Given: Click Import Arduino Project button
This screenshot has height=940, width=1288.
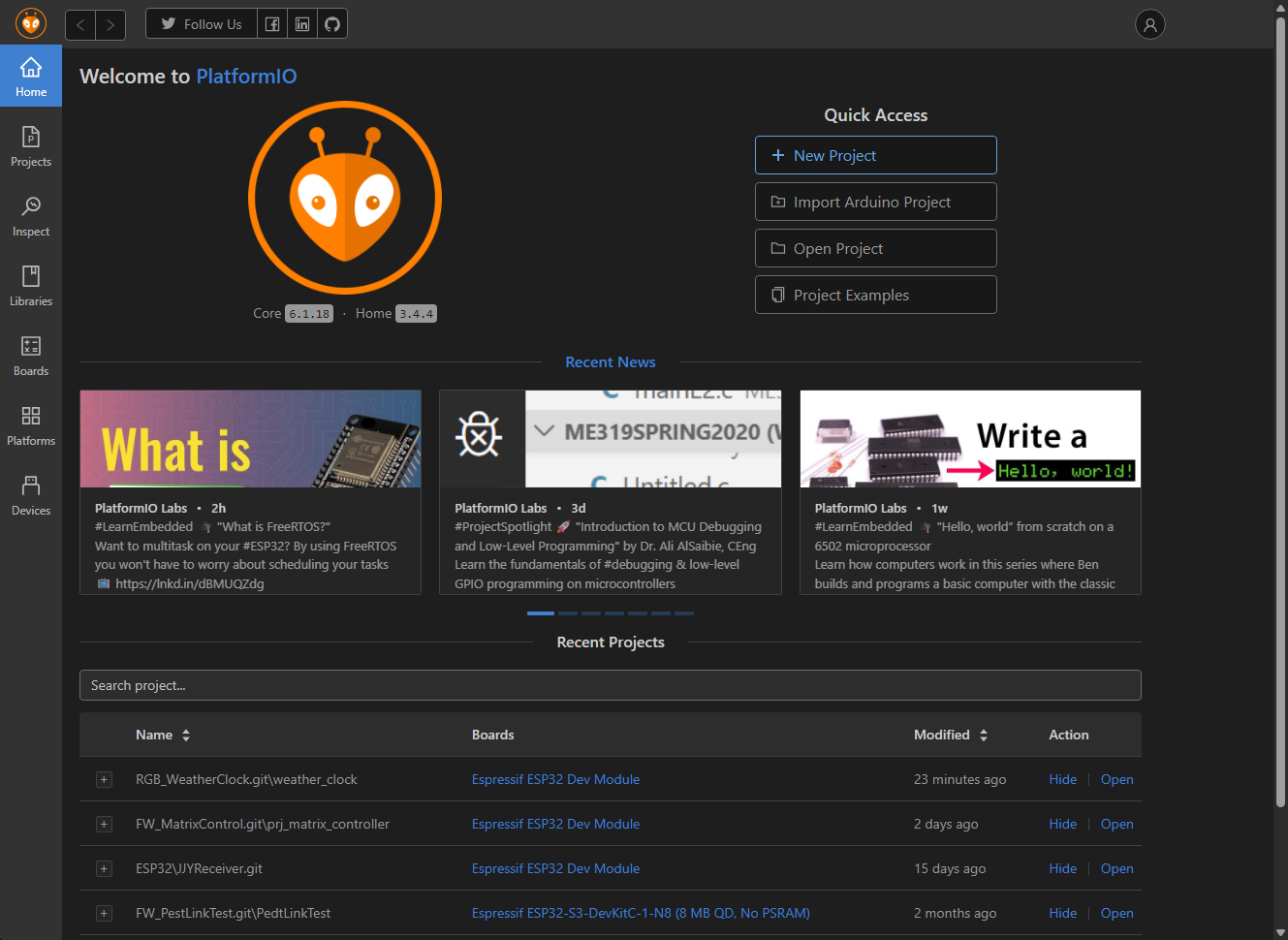Looking at the screenshot, I should [875, 202].
